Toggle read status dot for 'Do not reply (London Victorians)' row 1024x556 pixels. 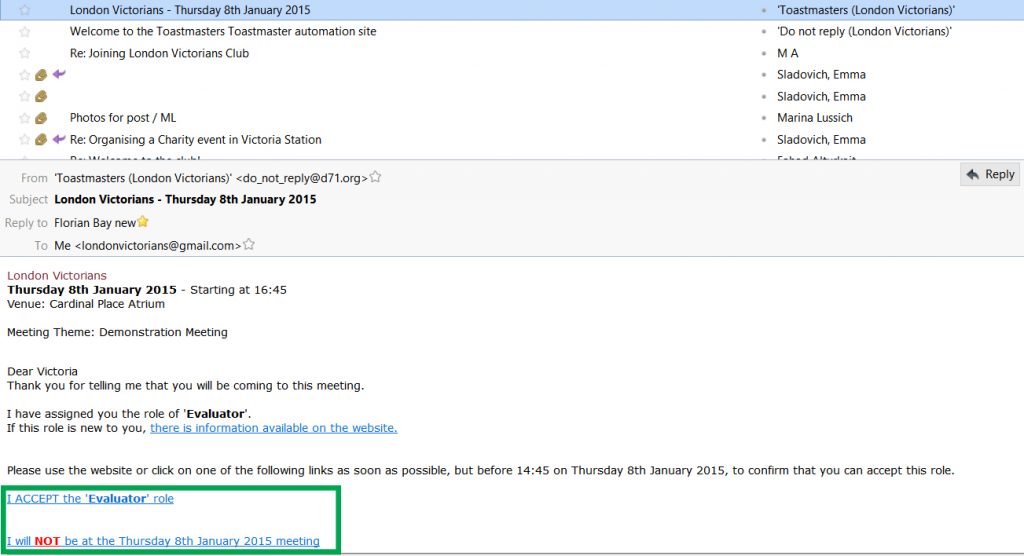coord(764,31)
